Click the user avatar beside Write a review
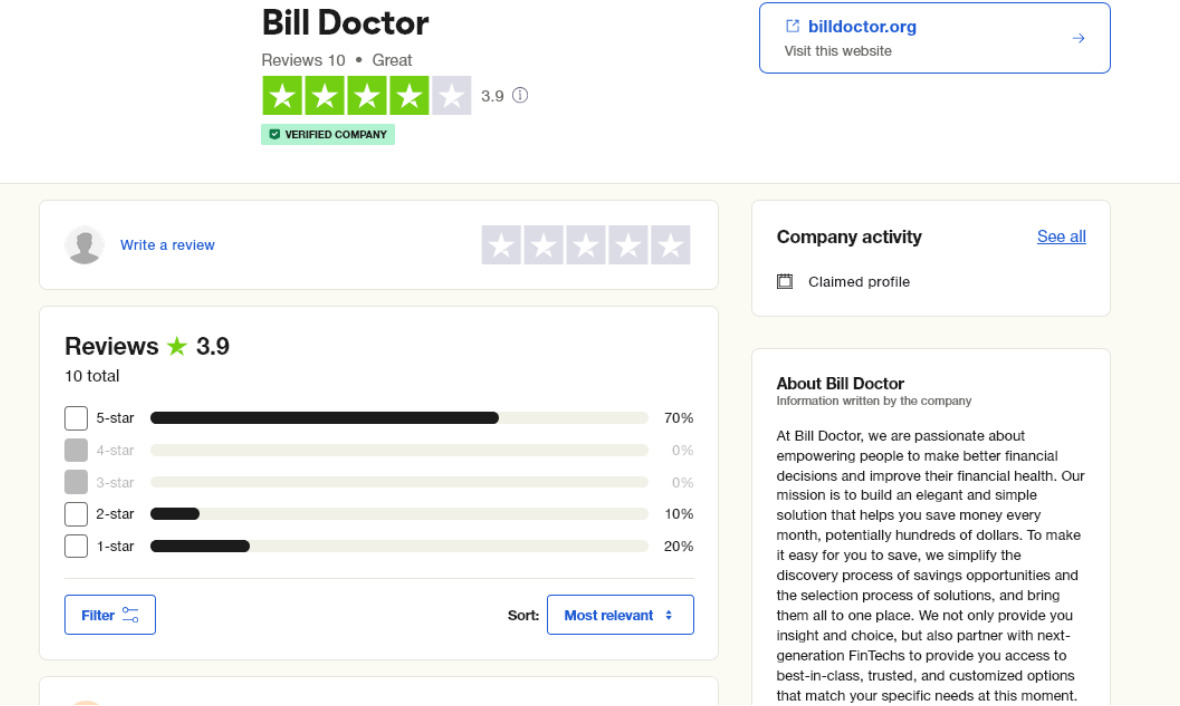This screenshot has height=706, width=1180. [x=85, y=244]
